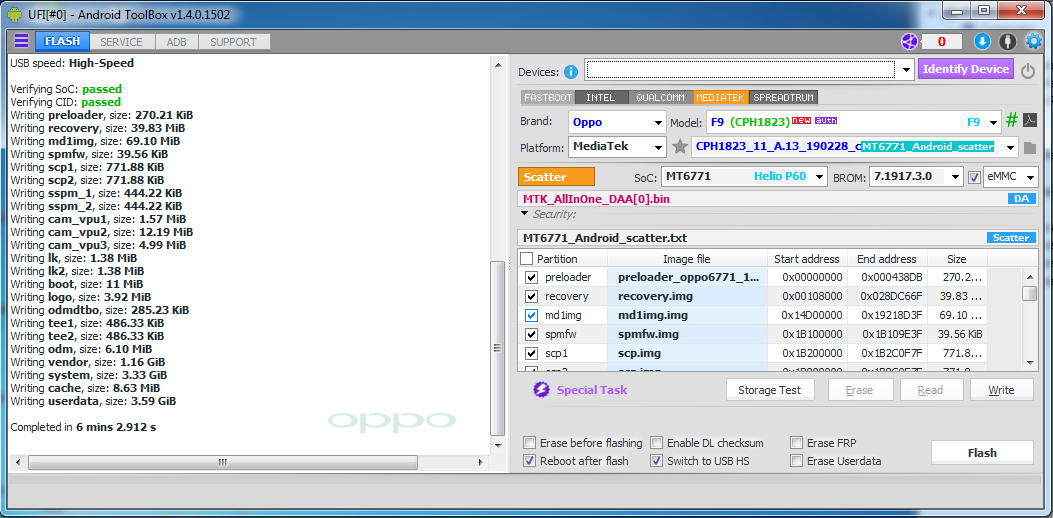Screen dimensions: 1053x518
Task: Click the blue download update icon
Action: click(x=982, y=42)
